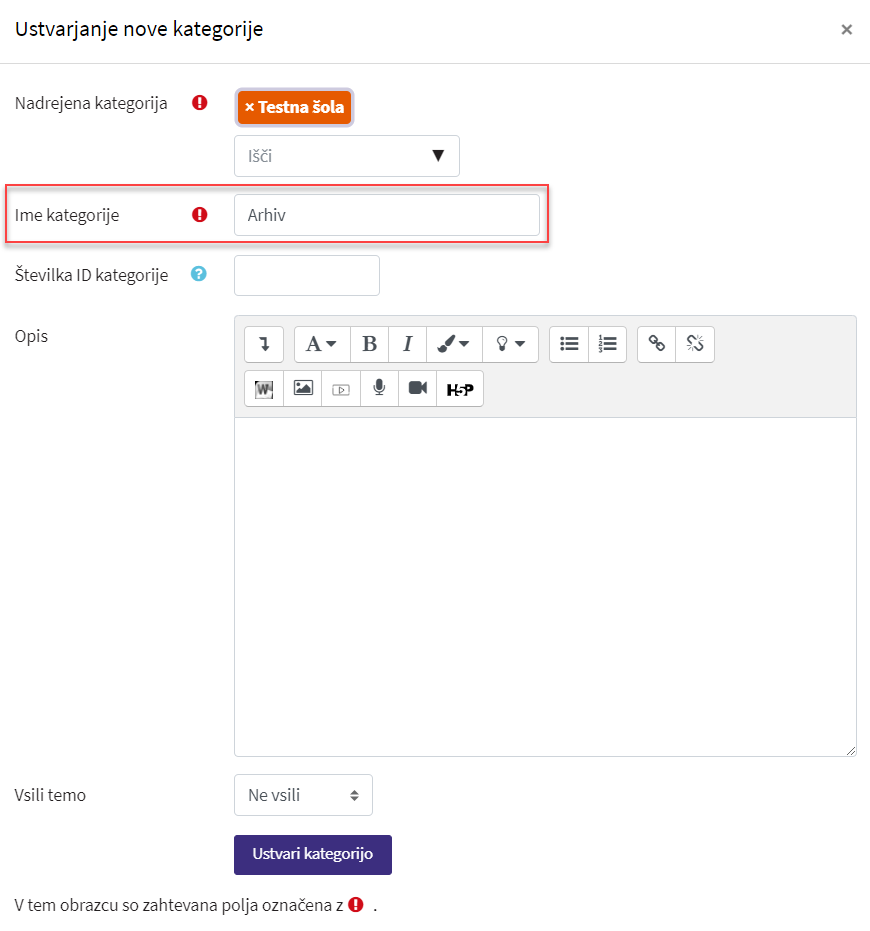Show more editor toolbar buttons
870x931 pixels.
264,344
